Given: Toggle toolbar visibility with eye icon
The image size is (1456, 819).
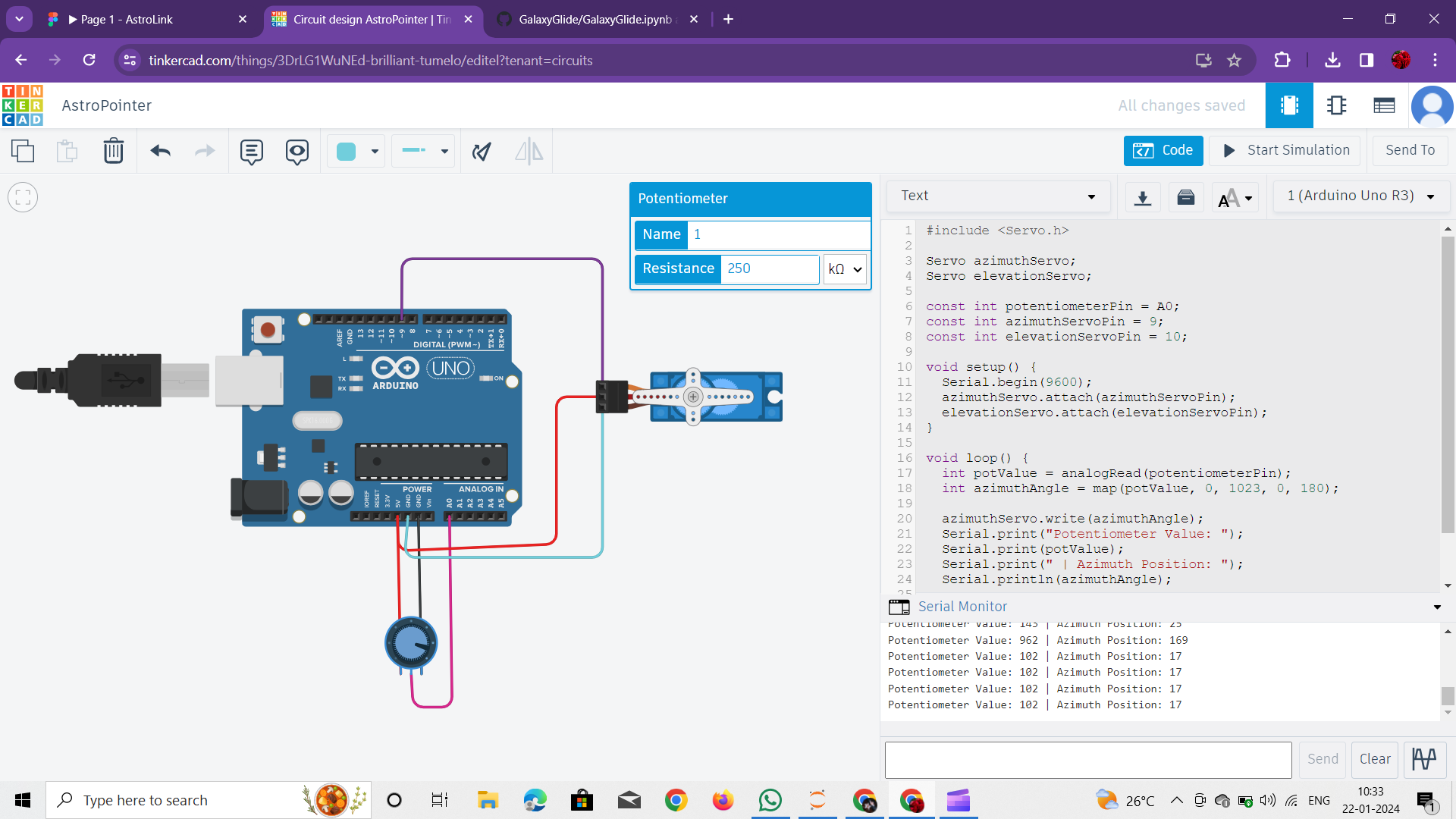Looking at the screenshot, I should coord(297,151).
